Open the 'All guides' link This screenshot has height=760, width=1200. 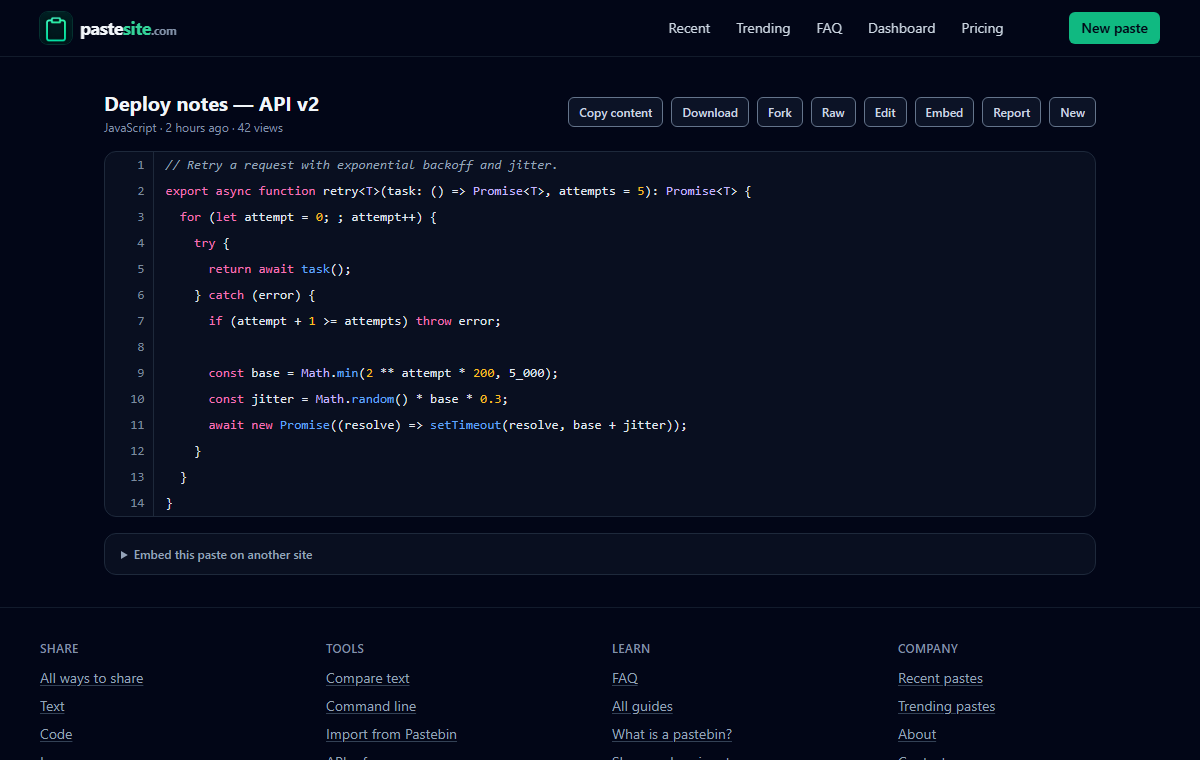click(642, 706)
